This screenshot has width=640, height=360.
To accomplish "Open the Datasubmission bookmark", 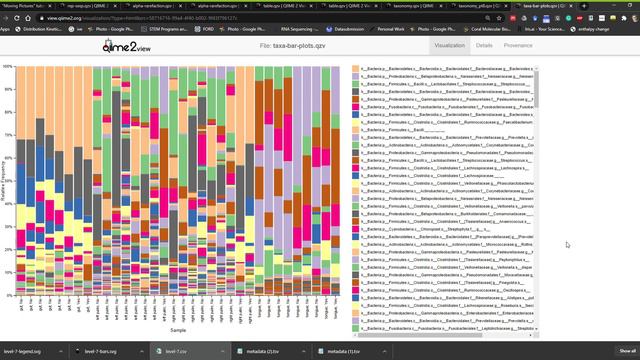I will click(x=345, y=29).
